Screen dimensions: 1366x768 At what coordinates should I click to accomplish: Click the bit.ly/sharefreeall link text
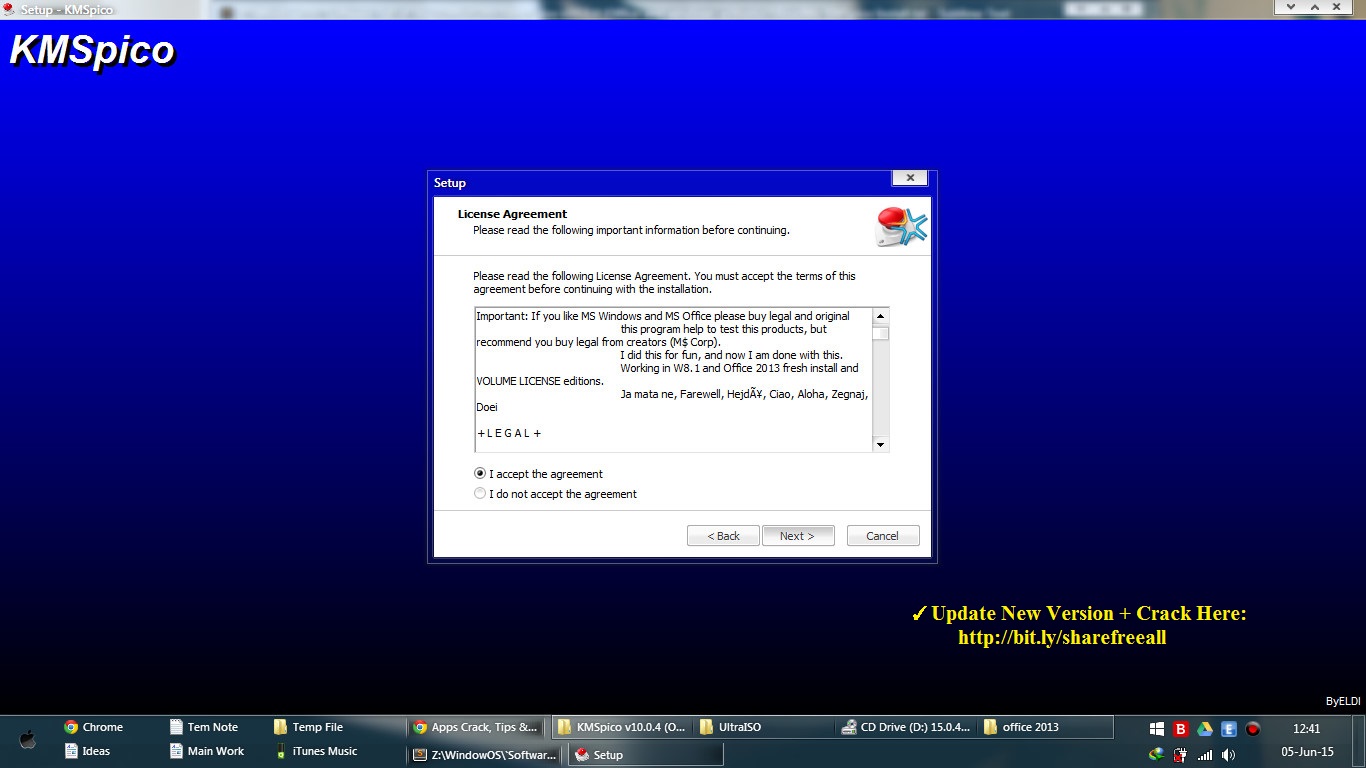[1062, 638]
